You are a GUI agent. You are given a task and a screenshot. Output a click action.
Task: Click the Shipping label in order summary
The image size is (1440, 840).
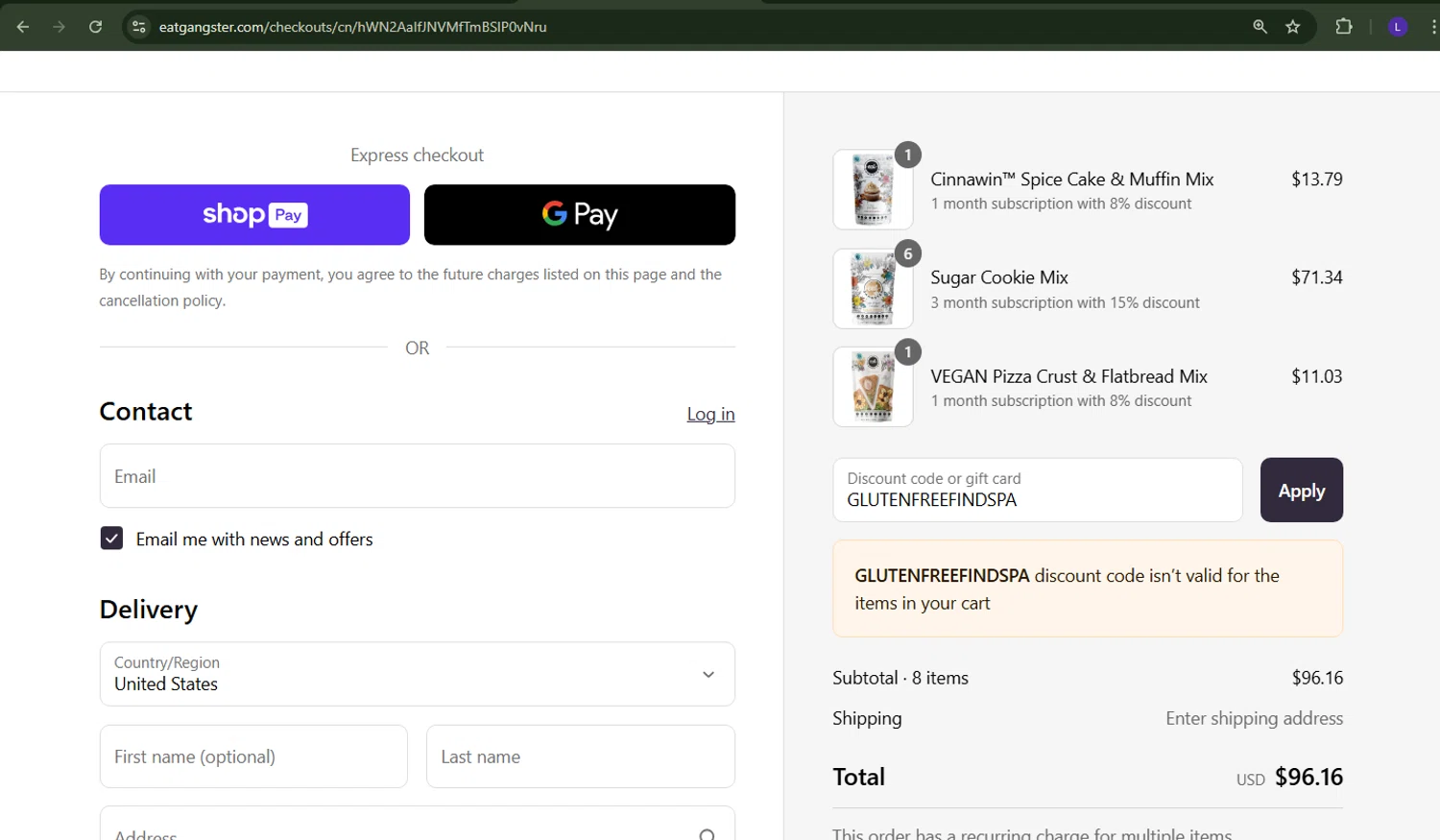click(867, 718)
